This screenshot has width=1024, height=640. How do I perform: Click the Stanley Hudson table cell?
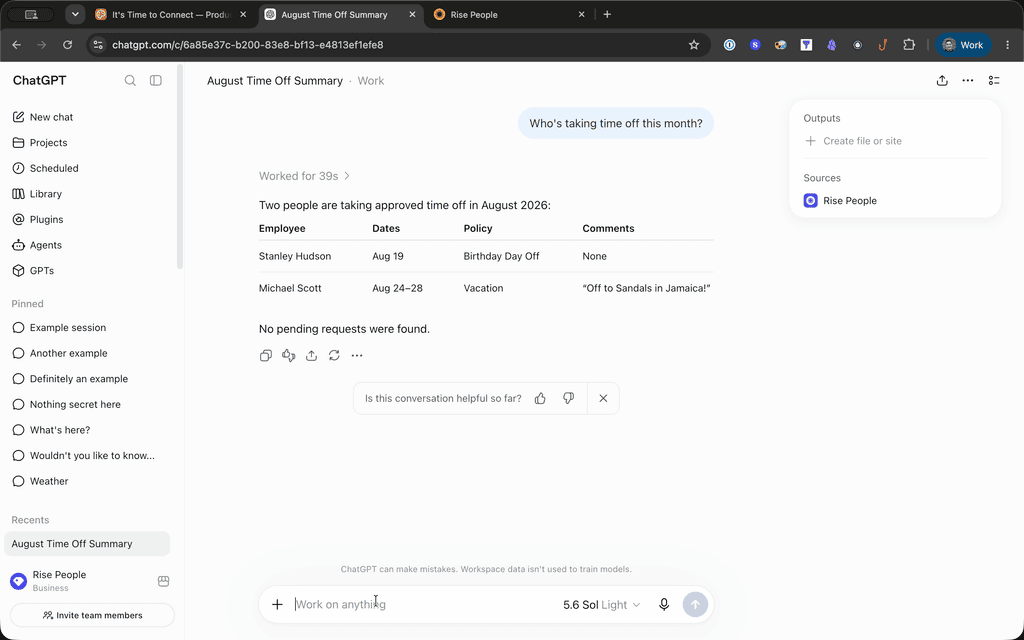[x=295, y=256]
